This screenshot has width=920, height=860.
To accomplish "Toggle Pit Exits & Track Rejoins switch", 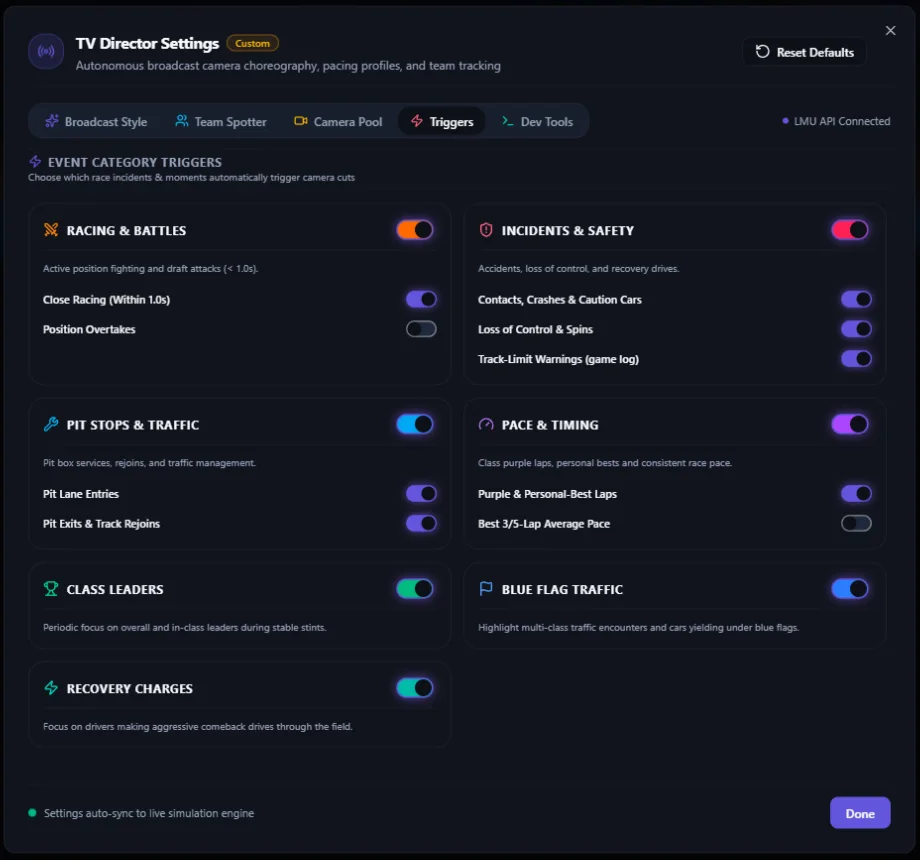I will [x=421, y=523].
